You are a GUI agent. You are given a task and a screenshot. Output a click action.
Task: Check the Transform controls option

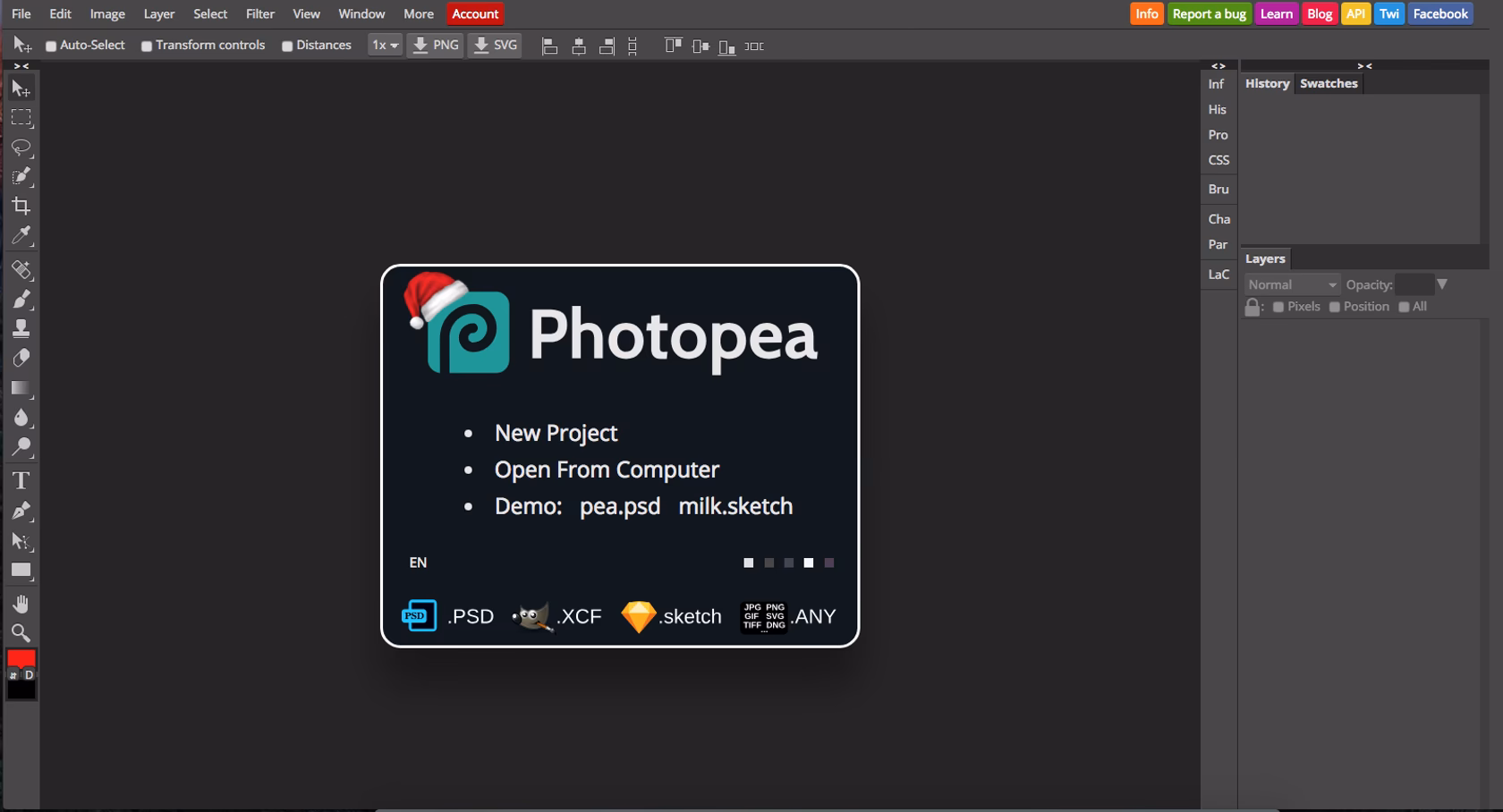coord(147,45)
